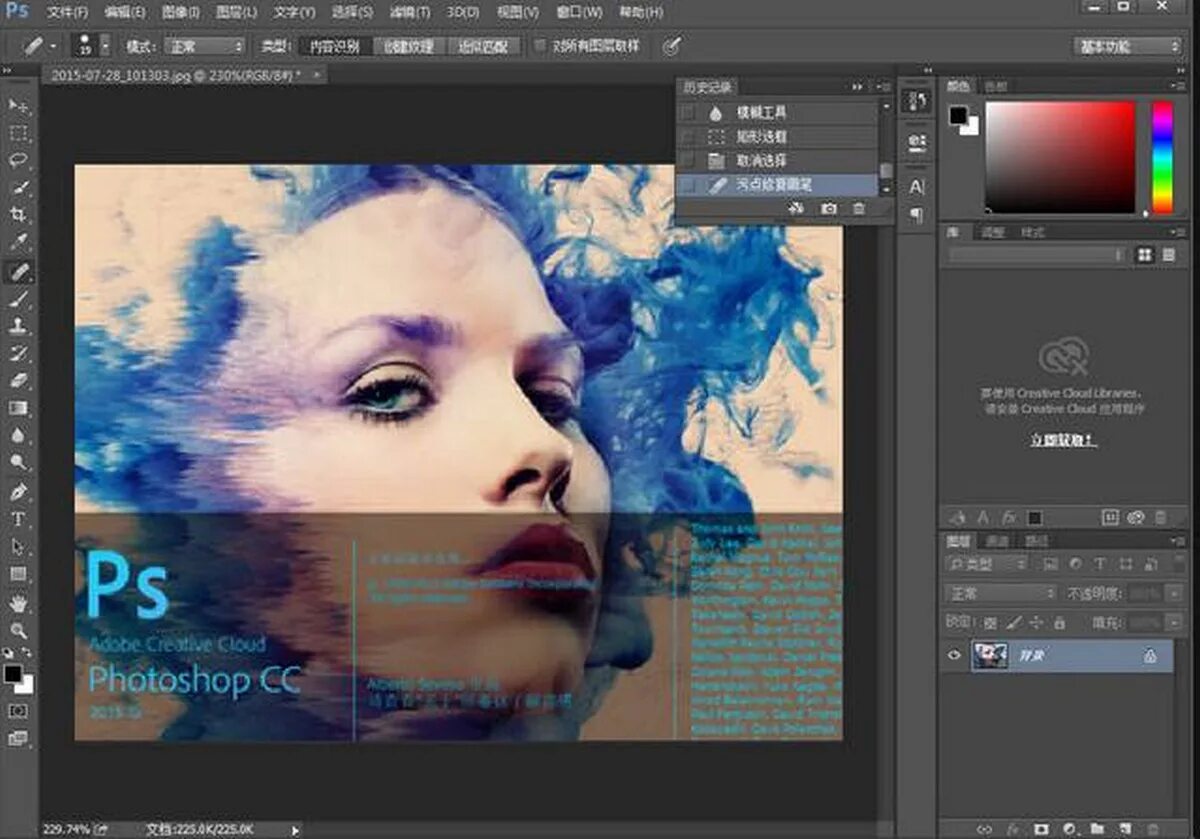Screen dimensions: 1200x839
Task: Select the Dodge tool
Action: coord(19,462)
